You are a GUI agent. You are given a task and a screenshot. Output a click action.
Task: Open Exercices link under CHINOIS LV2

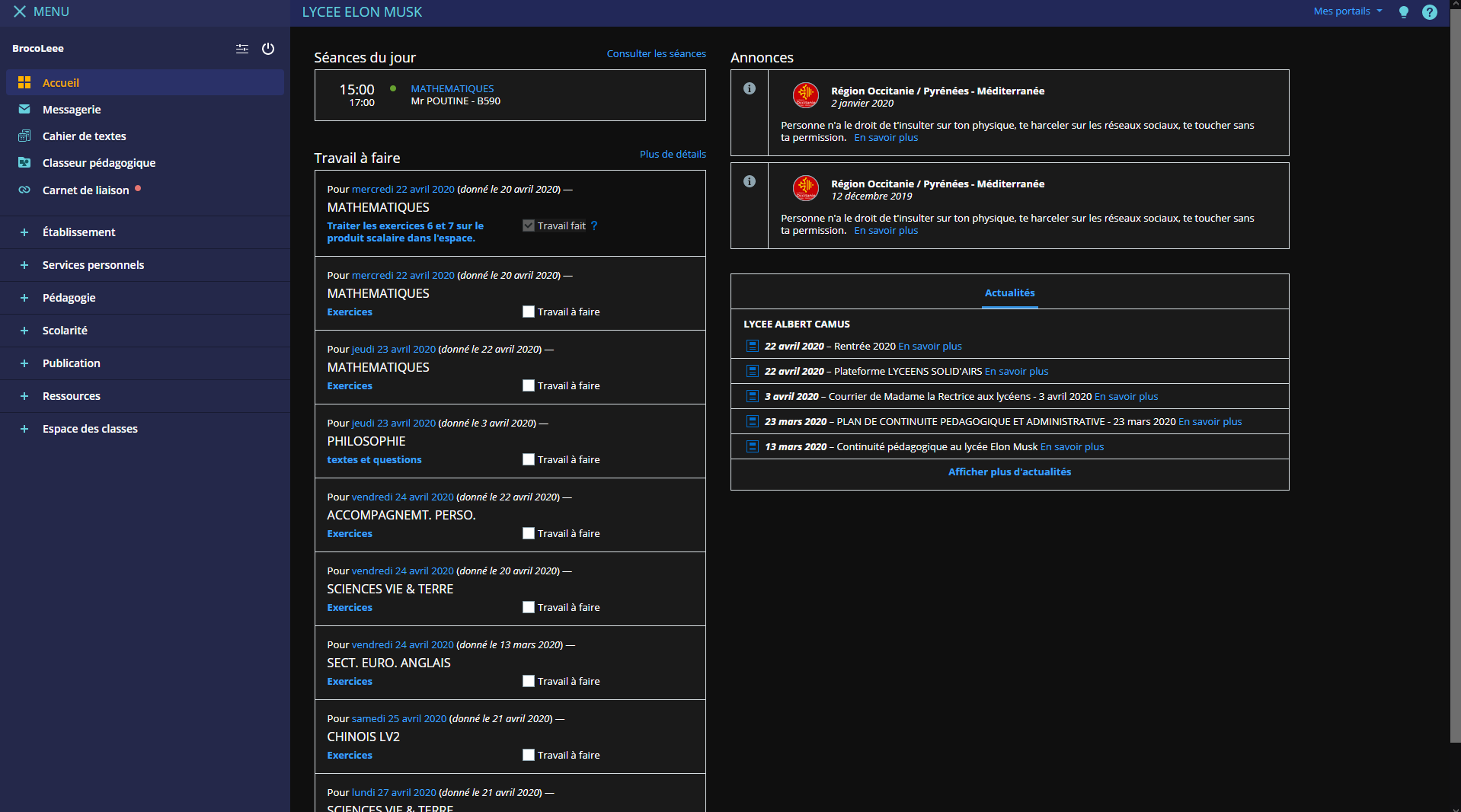pos(350,756)
